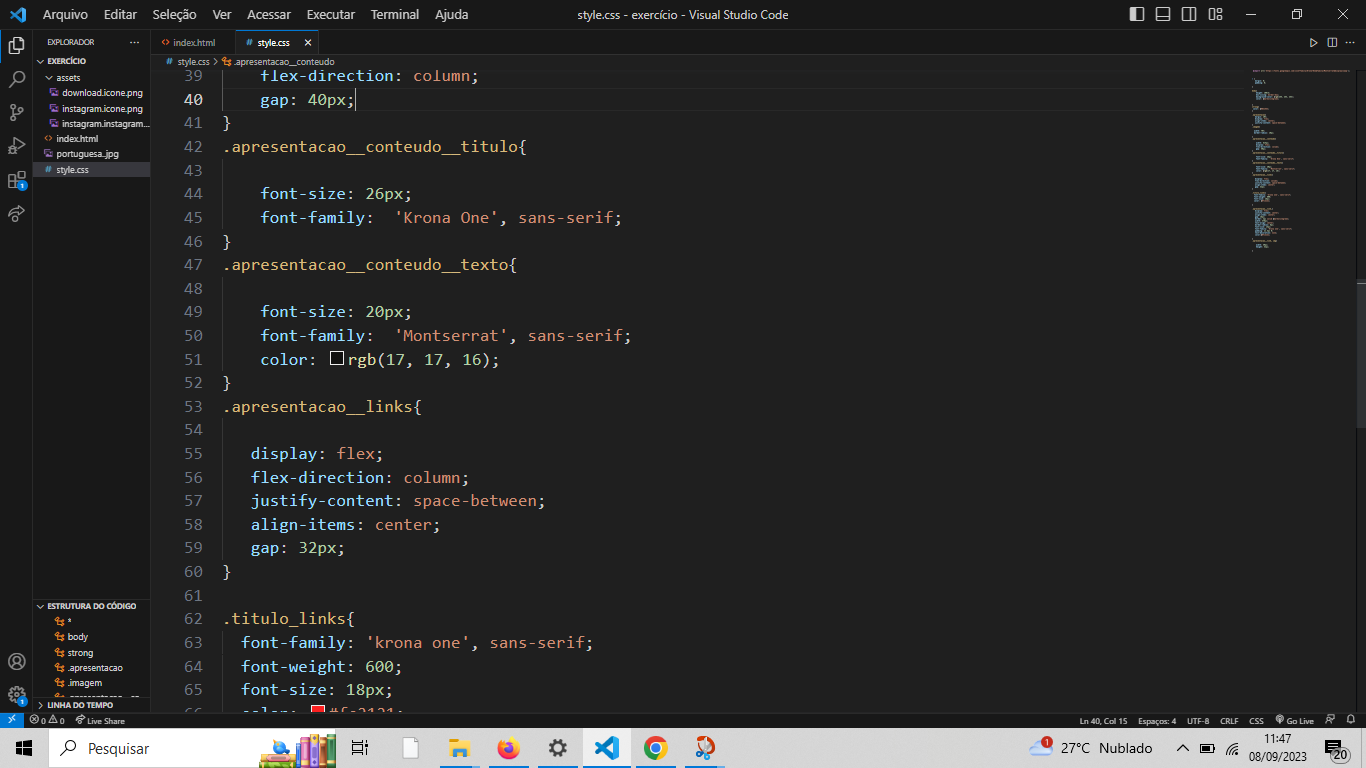Open the Ajuda menu
The image size is (1366, 768).
pos(452,14)
